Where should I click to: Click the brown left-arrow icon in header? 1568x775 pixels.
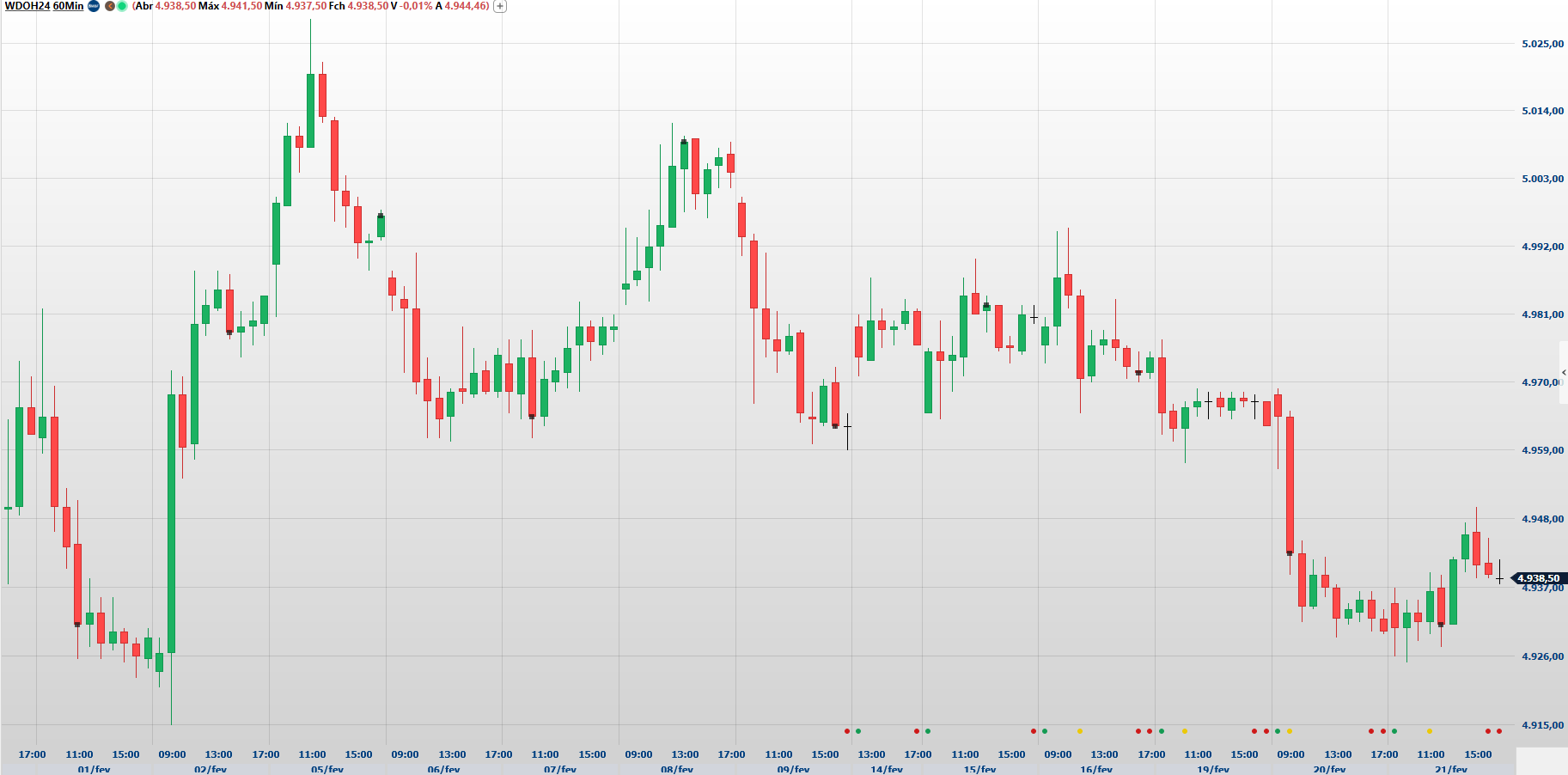110,6
